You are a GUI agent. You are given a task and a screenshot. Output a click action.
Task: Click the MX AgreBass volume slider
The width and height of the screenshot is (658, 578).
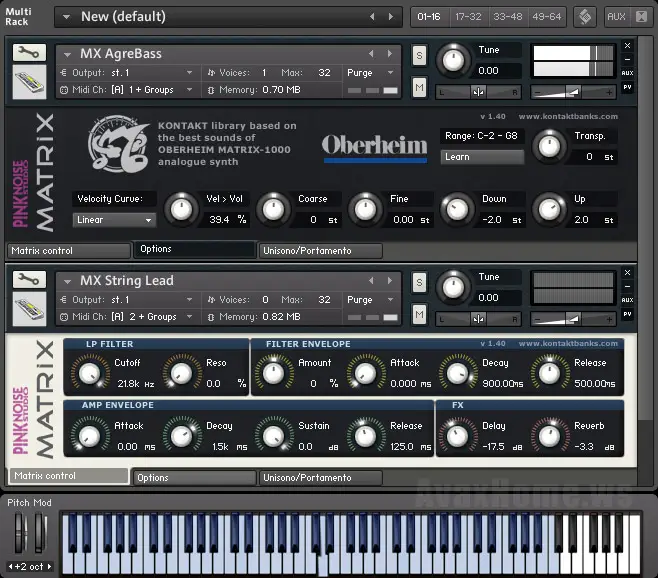point(573,92)
